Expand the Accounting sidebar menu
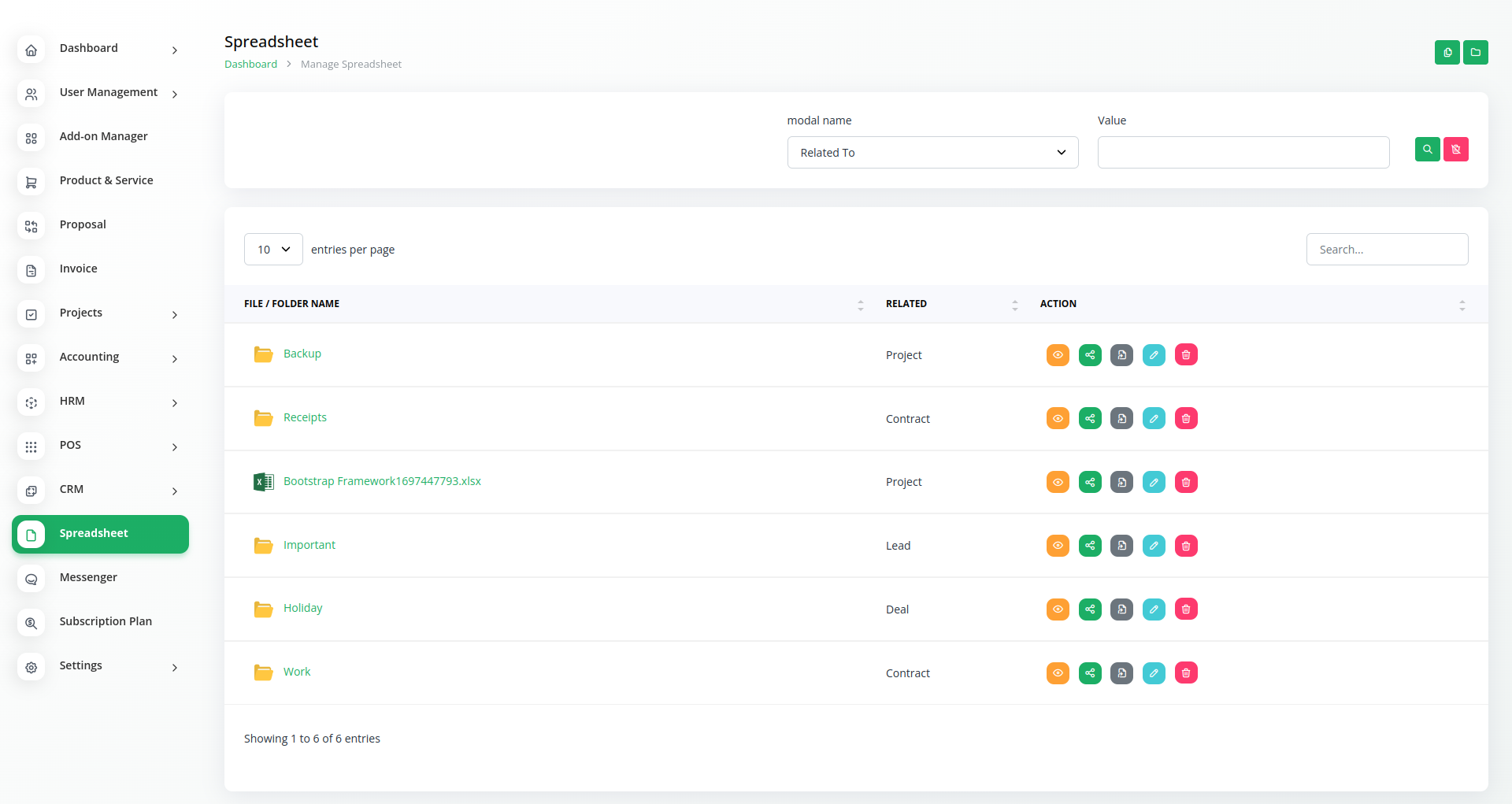 point(100,358)
